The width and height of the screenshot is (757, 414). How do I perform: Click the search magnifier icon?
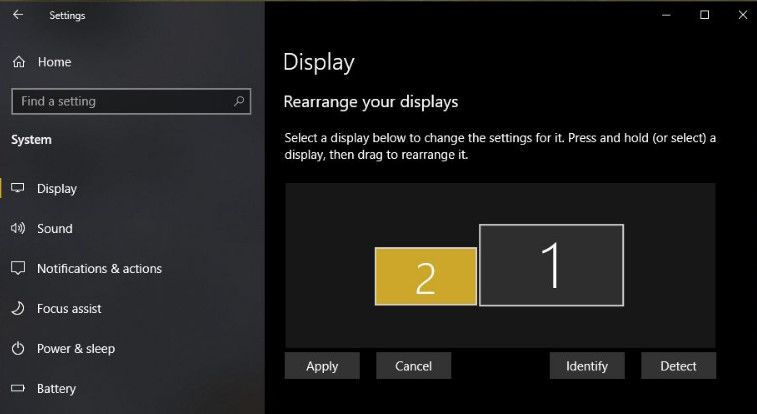tap(238, 101)
